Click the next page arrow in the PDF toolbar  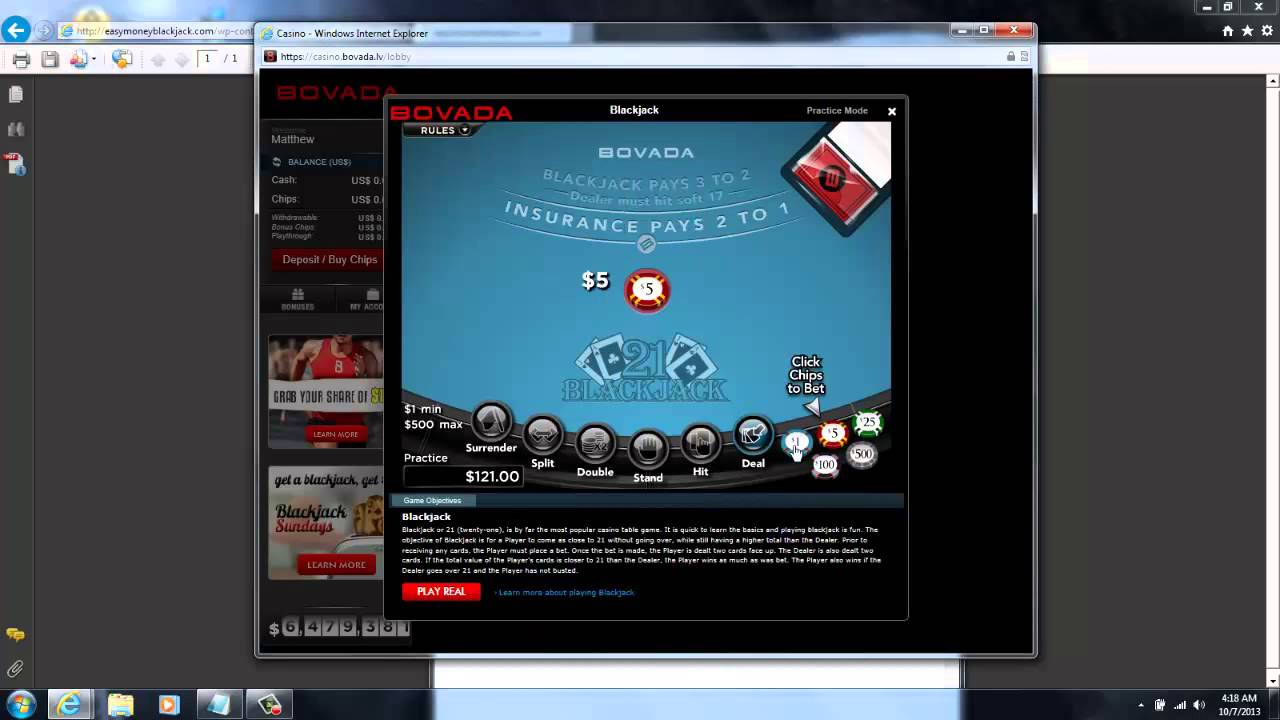[x=181, y=60]
